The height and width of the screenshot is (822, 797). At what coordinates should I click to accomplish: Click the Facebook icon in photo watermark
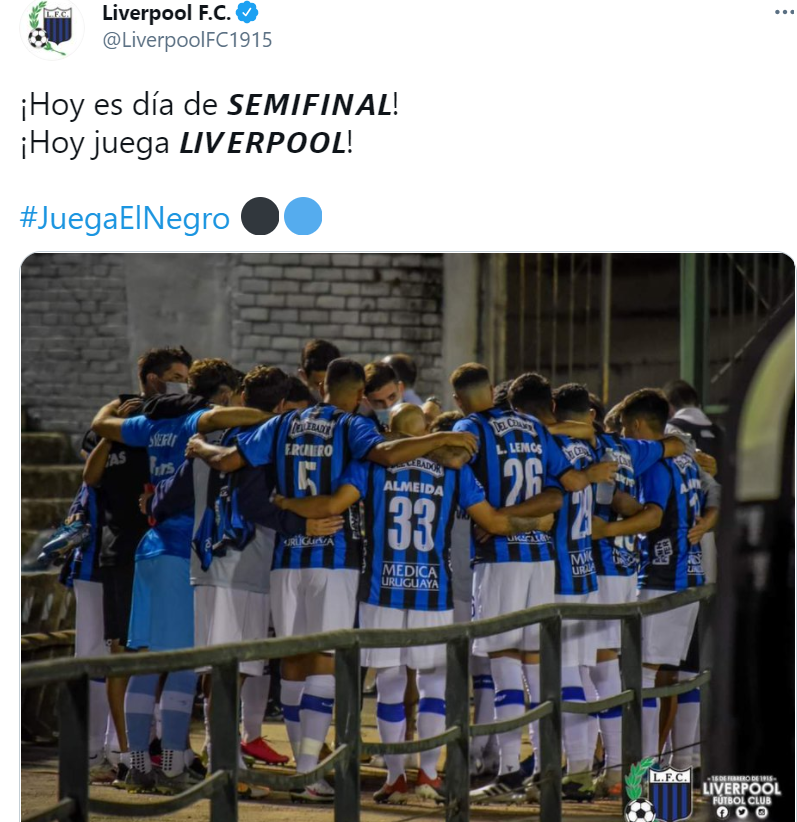[x=723, y=813]
